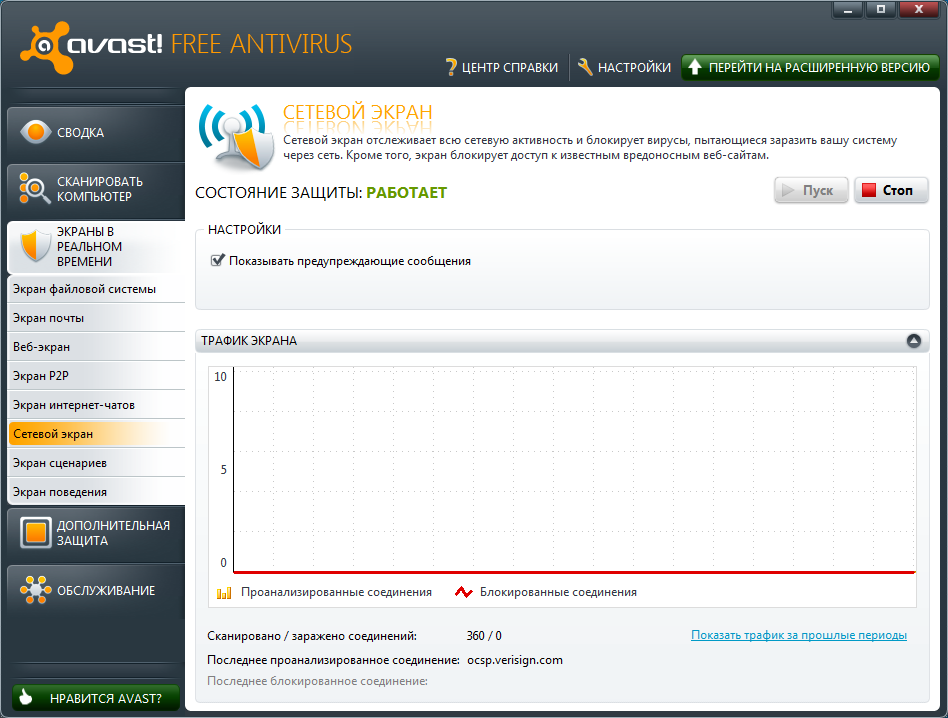The image size is (948, 718).
Task: Select Сетевой экран item
Action: click(x=96, y=434)
